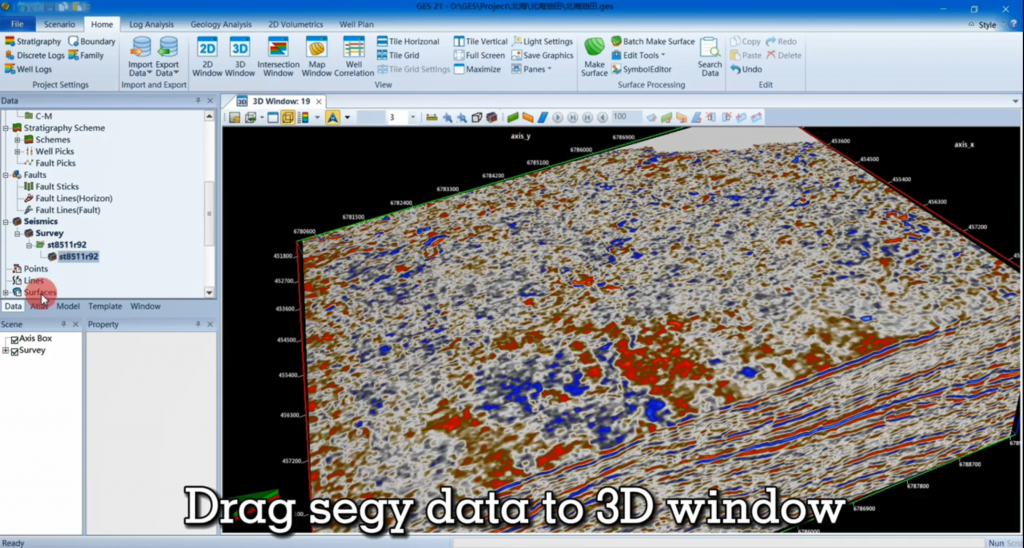Expand the Survey node in Scene panel
Viewport: 1024px width, 548px height.
[6, 351]
